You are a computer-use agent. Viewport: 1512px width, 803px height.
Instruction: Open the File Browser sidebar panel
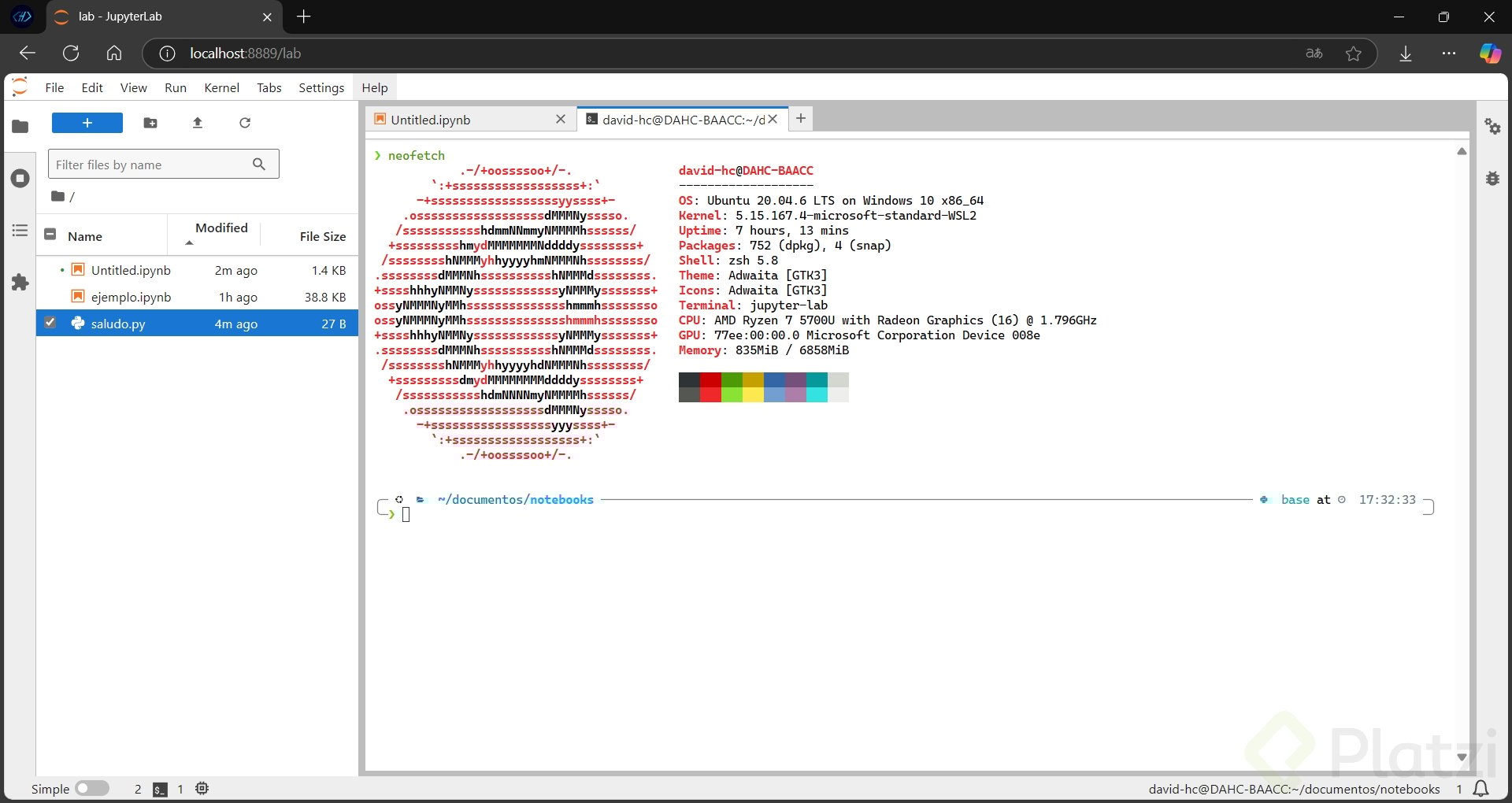[x=20, y=126]
